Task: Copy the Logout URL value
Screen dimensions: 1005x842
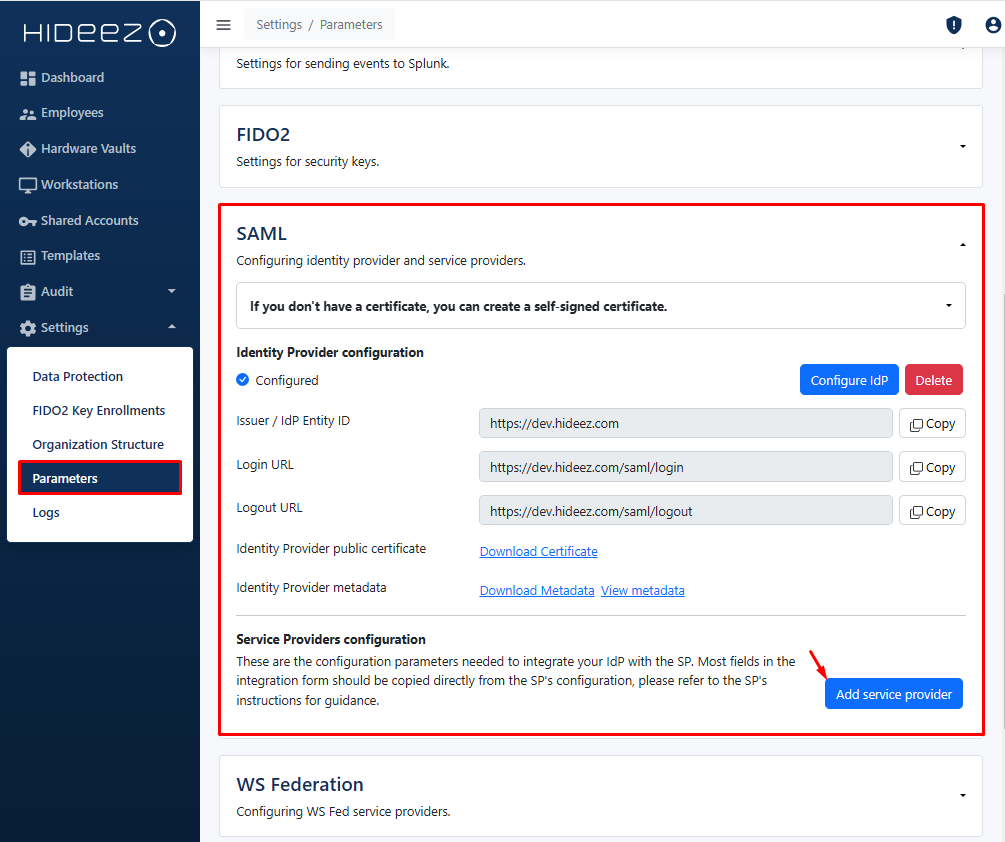Action: 932,512
